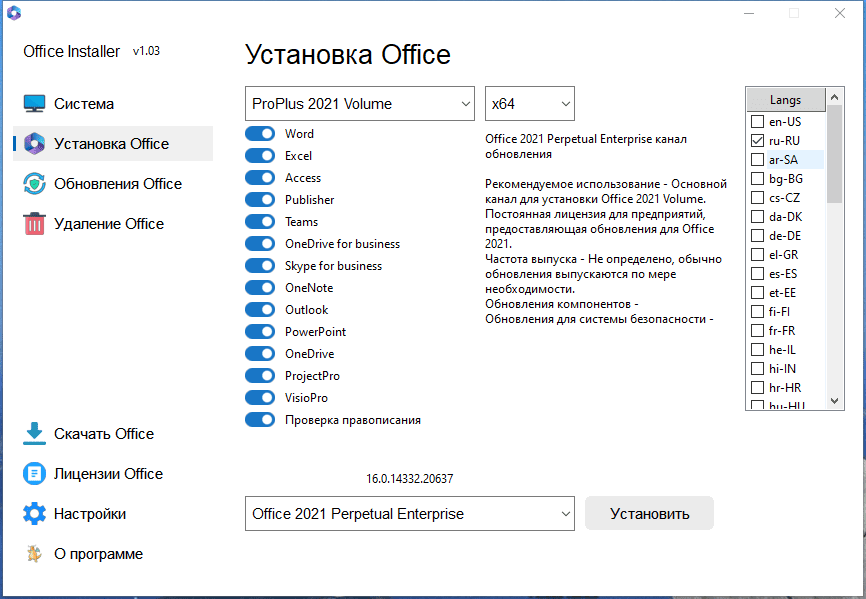Turn off the Excel toggle
The image size is (866, 599).
click(260, 156)
